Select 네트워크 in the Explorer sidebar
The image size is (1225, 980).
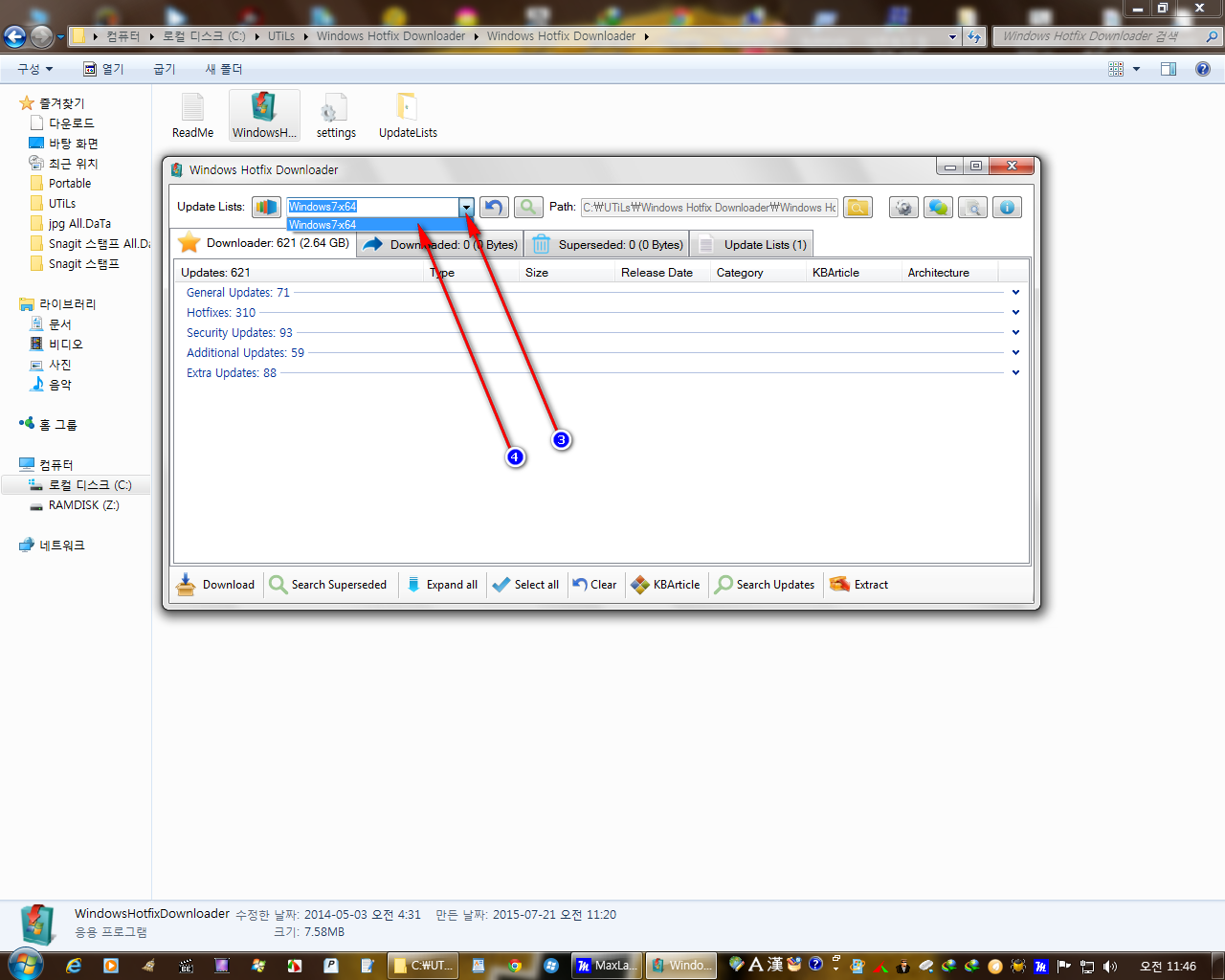52,546
